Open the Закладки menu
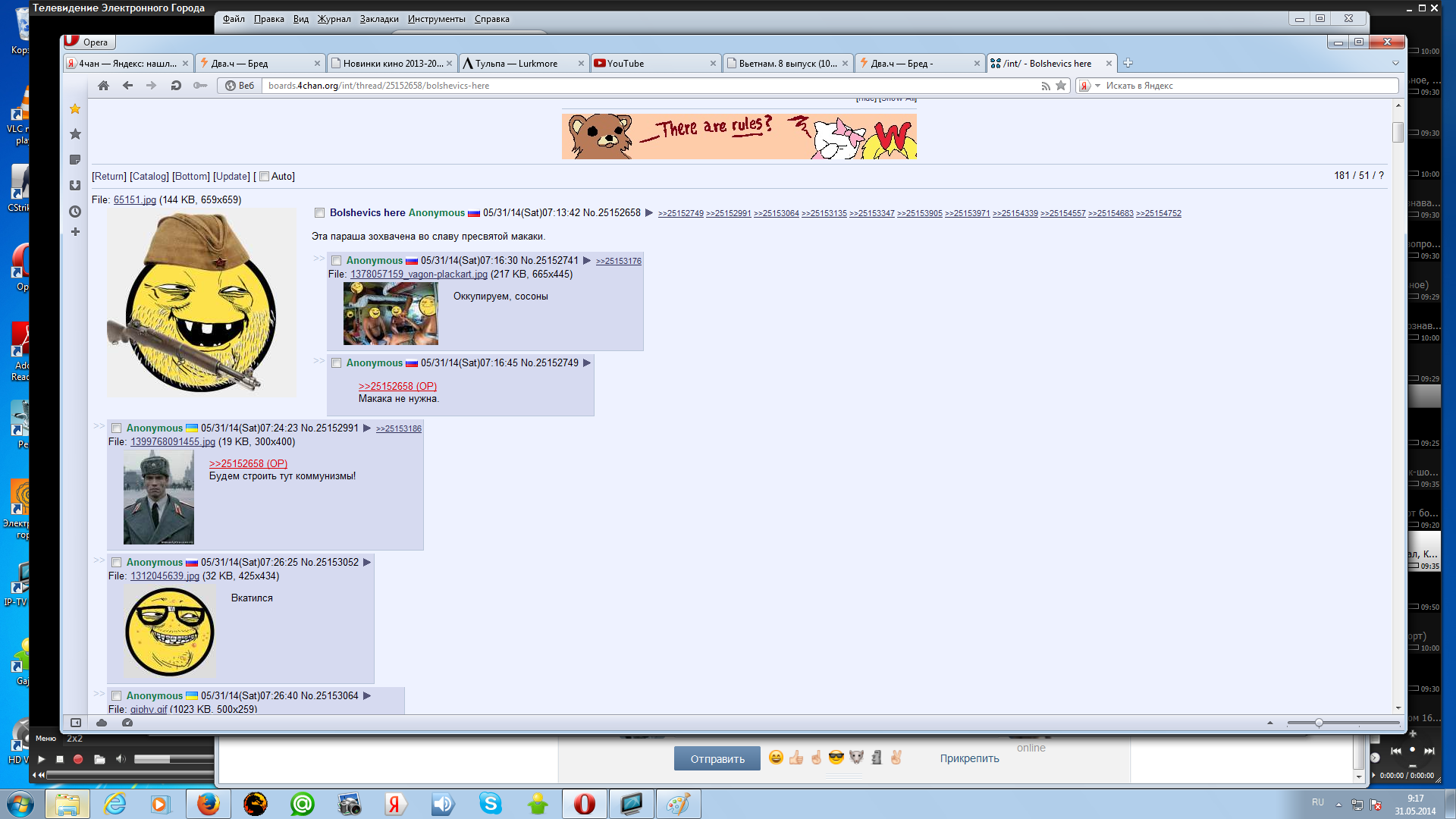This screenshot has width=1456, height=819. click(x=378, y=19)
